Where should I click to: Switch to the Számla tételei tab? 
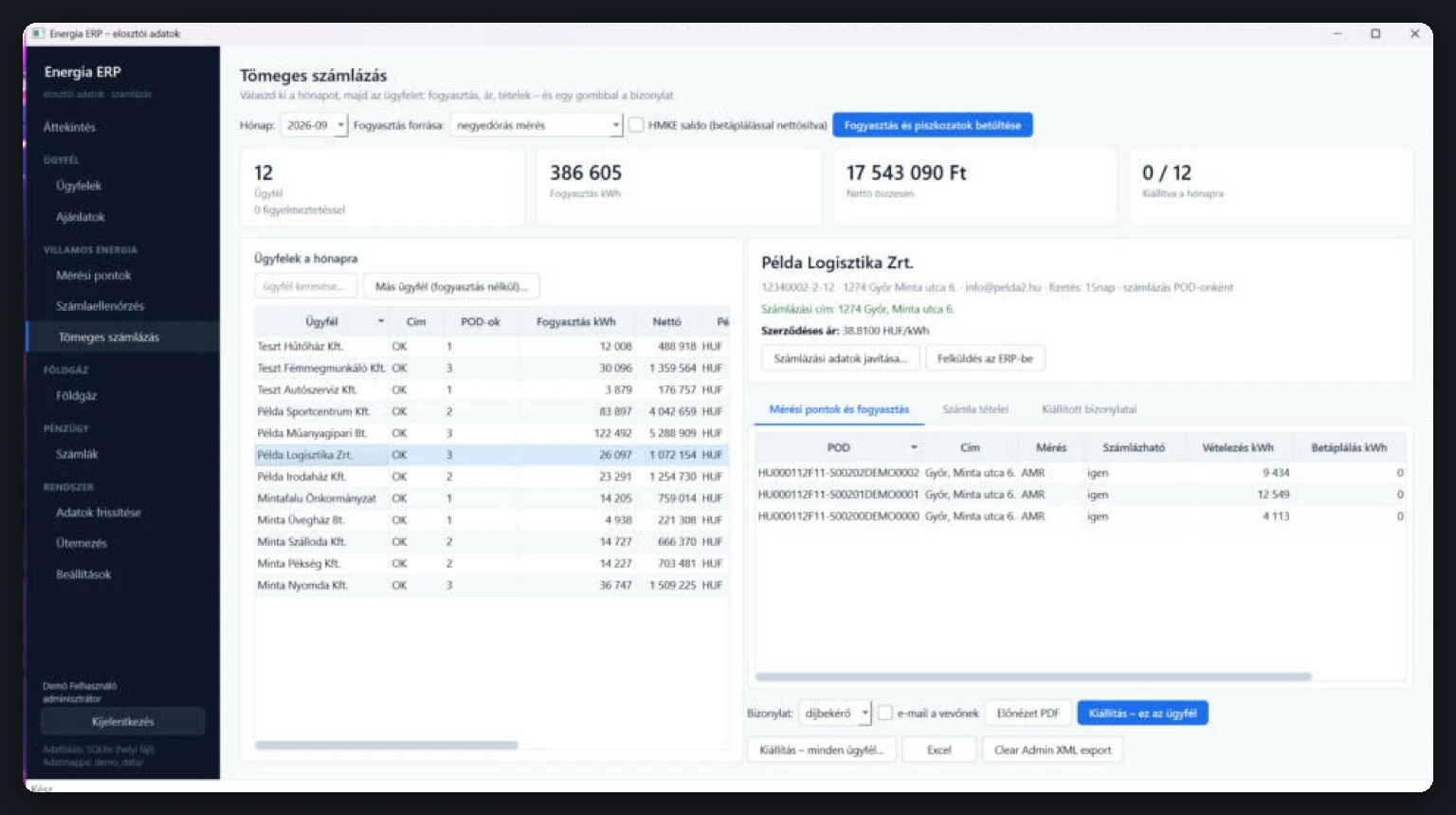[975, 409]
